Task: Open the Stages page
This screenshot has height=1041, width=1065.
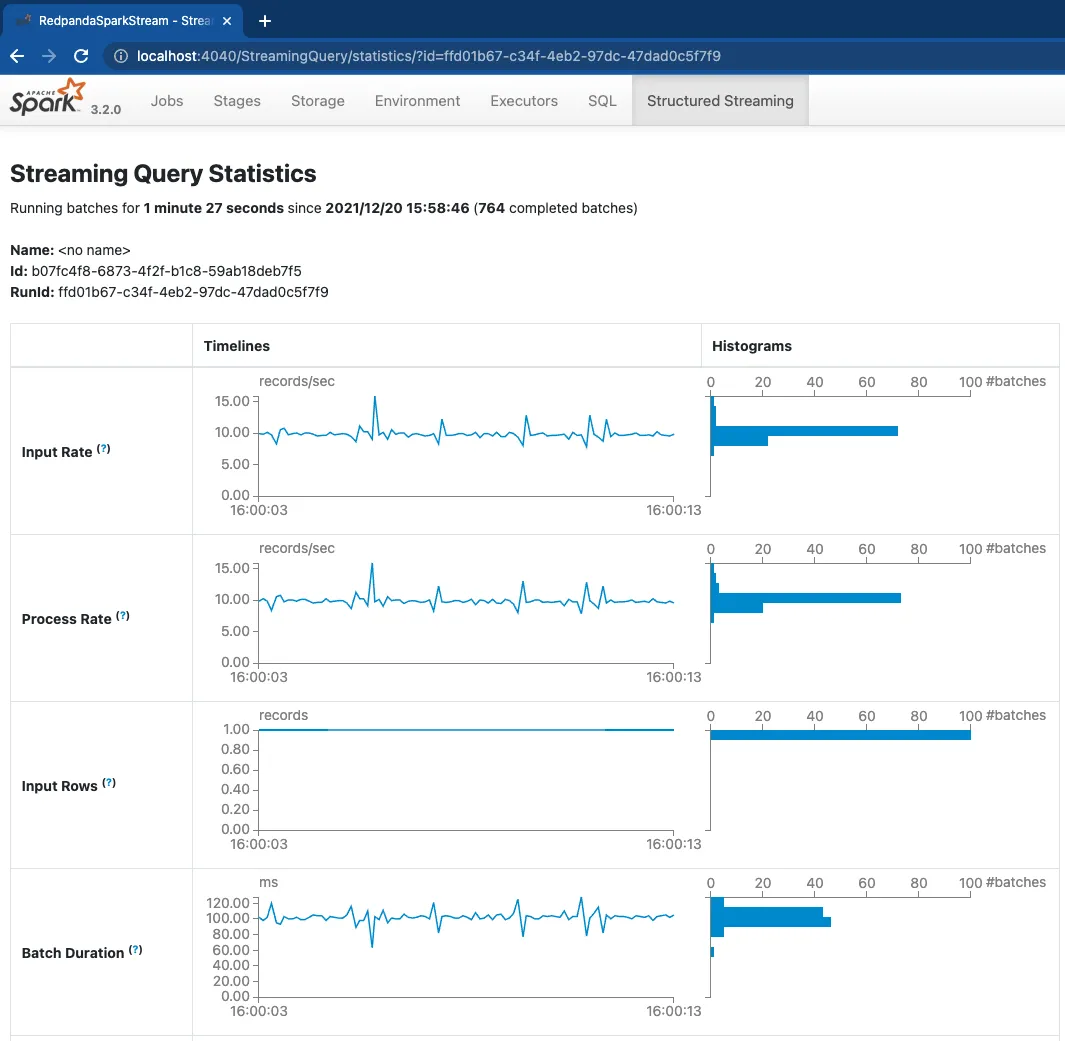Action: click(236, 100)
